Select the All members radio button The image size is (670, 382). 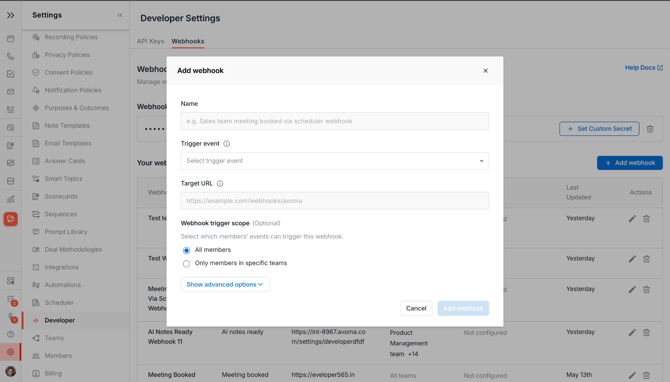click(186, 250)
